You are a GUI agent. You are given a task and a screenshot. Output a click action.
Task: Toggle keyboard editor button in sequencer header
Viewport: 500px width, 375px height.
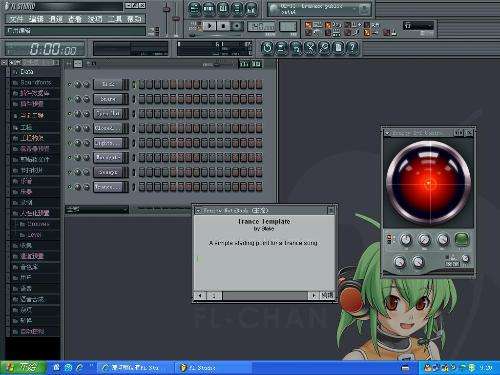pyautogui.click(x=256, y=64)
